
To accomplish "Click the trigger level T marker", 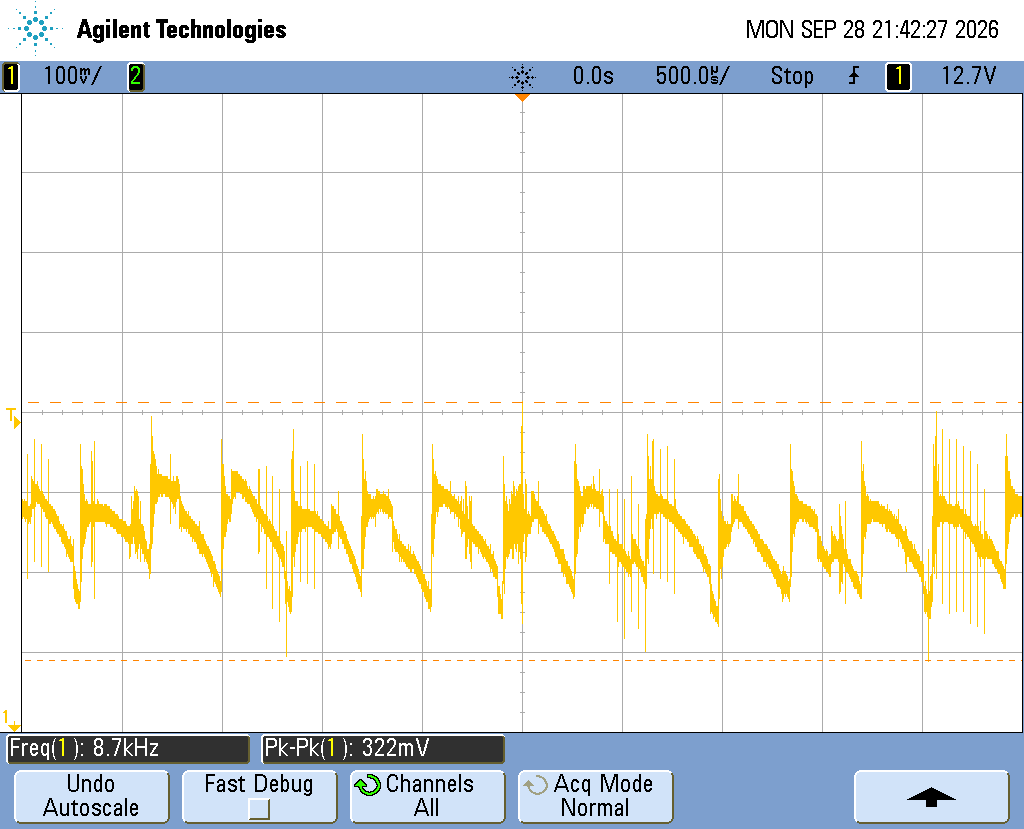I will click(x=13, y=417).
